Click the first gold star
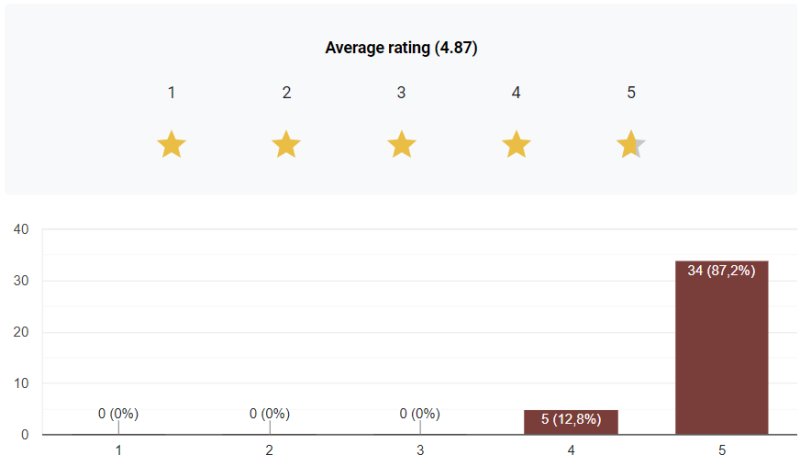The width and height of the screenshot is (800, 466). pos(172,145)
